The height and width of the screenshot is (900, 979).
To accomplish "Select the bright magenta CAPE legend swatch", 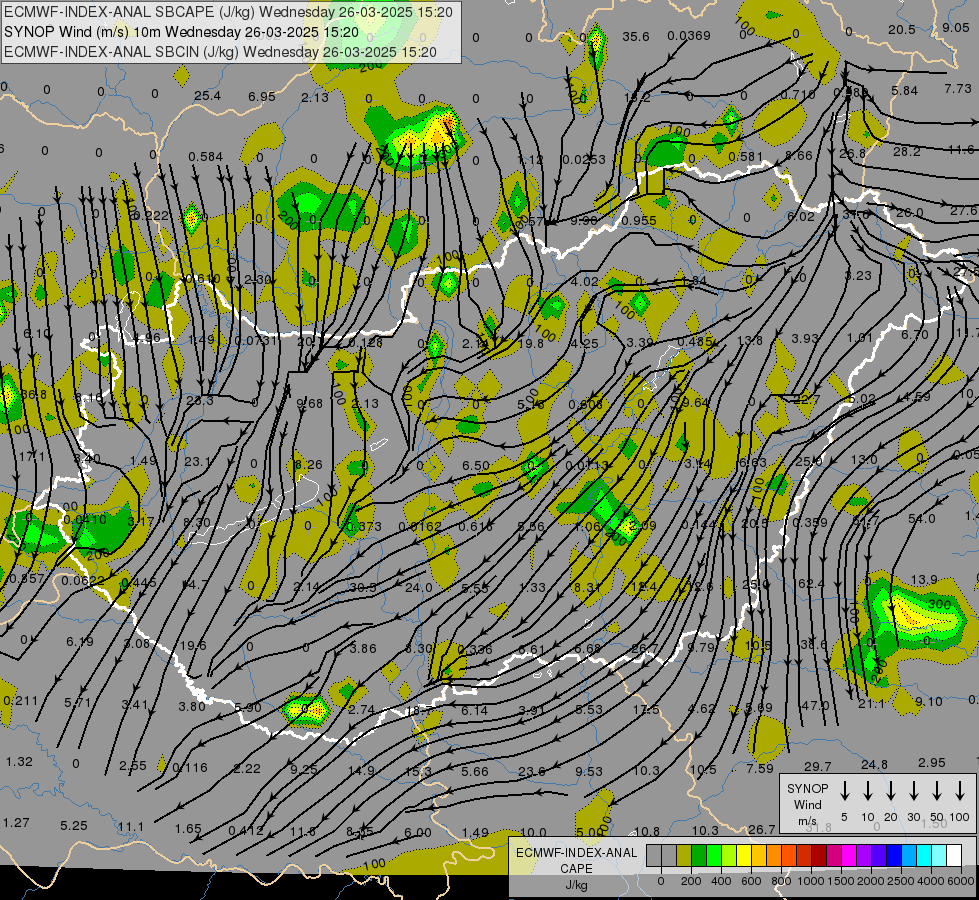I will pos(849,855).
